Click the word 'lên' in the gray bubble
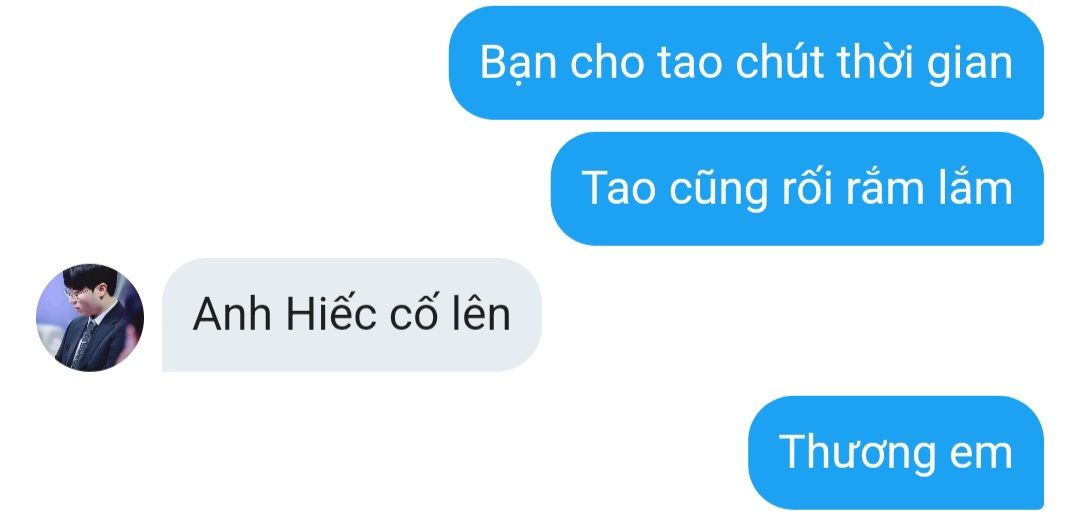 (484, 313)
